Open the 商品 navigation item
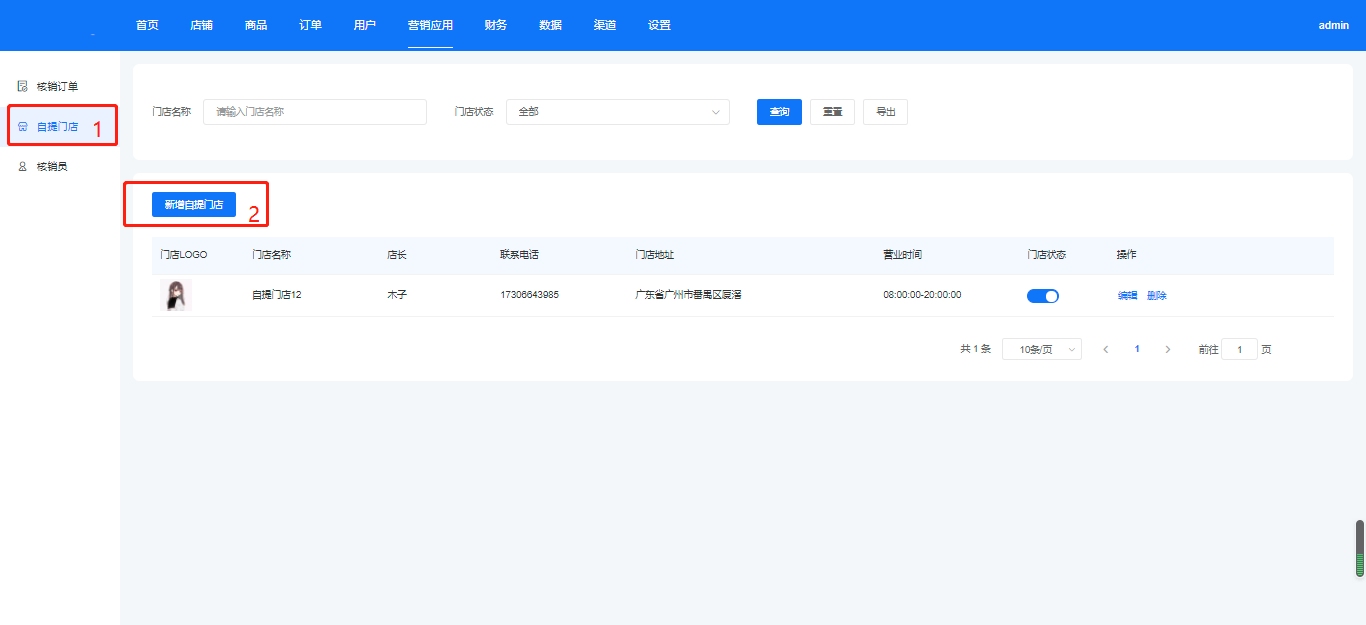 [256, 25]
